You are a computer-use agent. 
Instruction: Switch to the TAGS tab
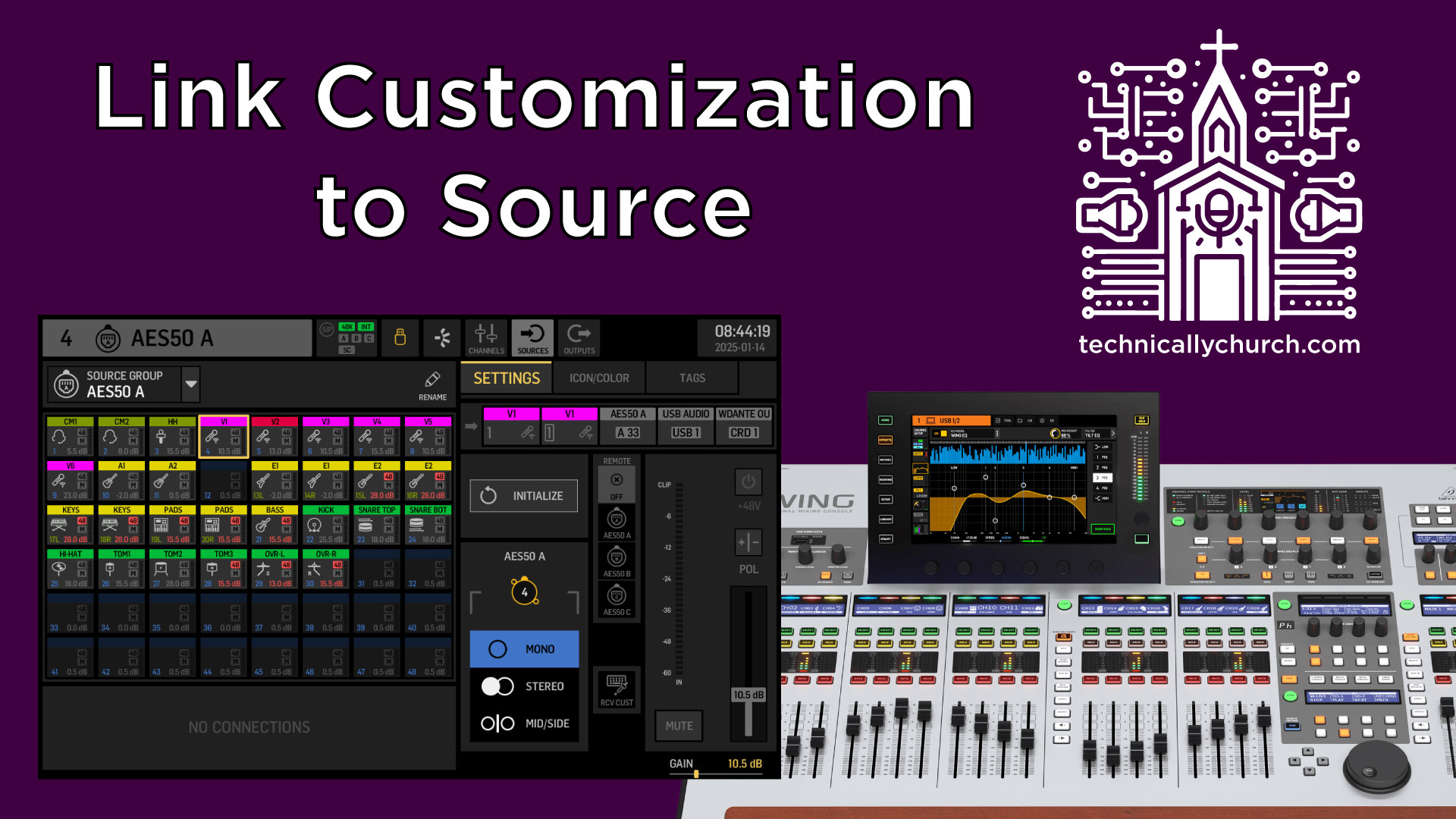(x=692, y=378)
